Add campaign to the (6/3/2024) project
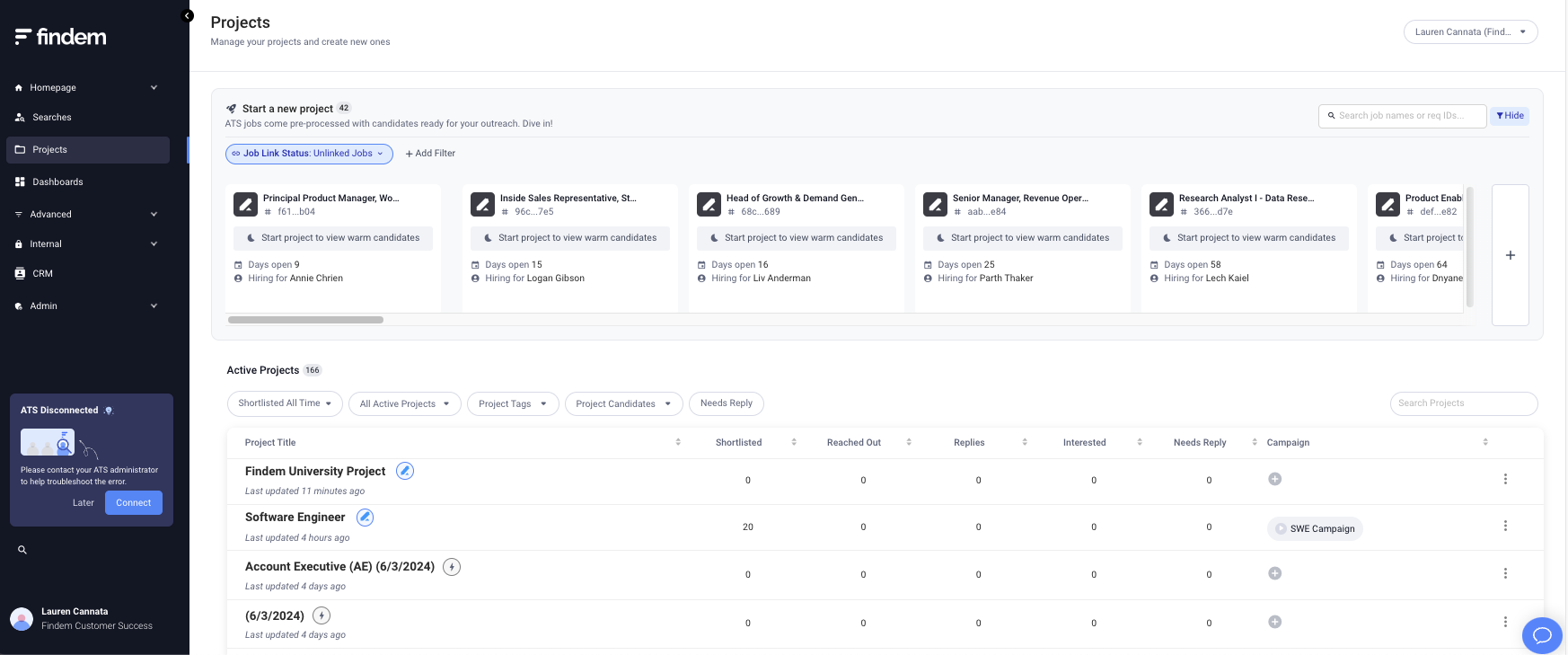This screenshot has height=655, width=1568. pyautogui.click(x=1274, y=622)
